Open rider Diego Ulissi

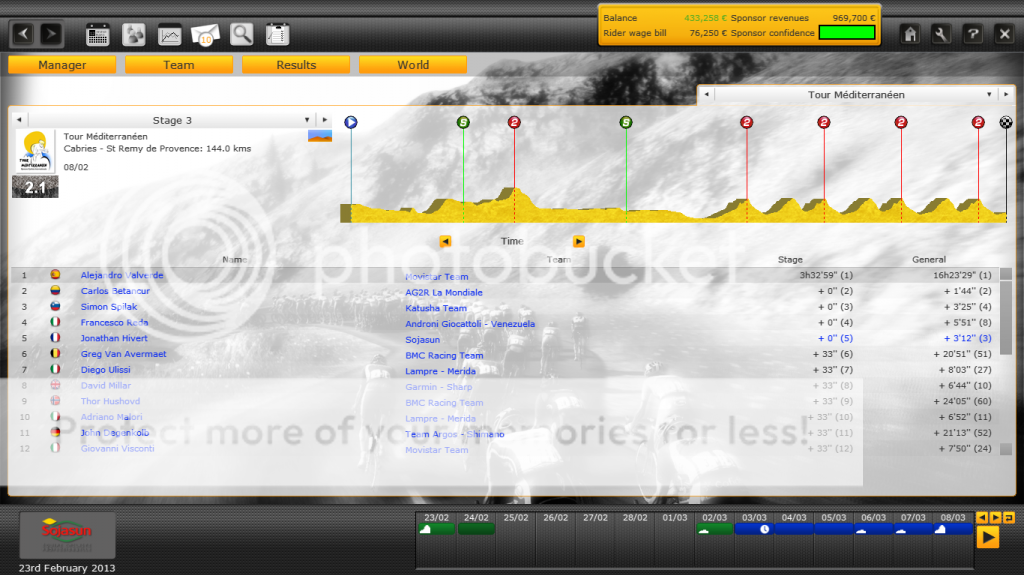click(x=105, y=369)
